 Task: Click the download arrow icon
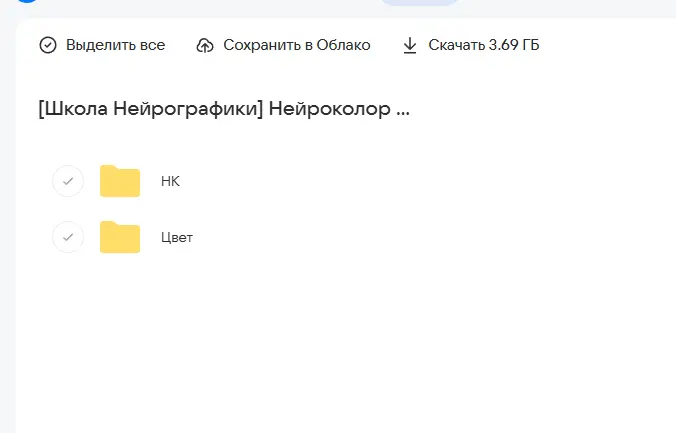click(410, 45)
